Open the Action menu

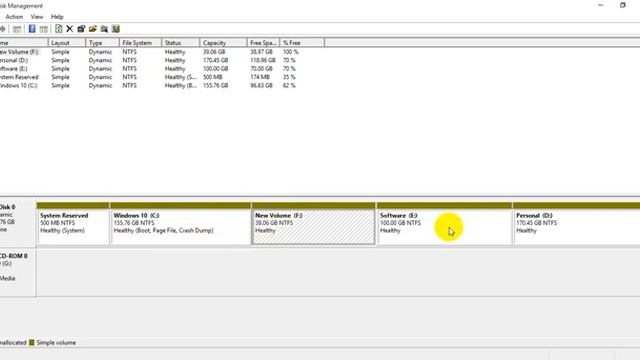[14, 17]
